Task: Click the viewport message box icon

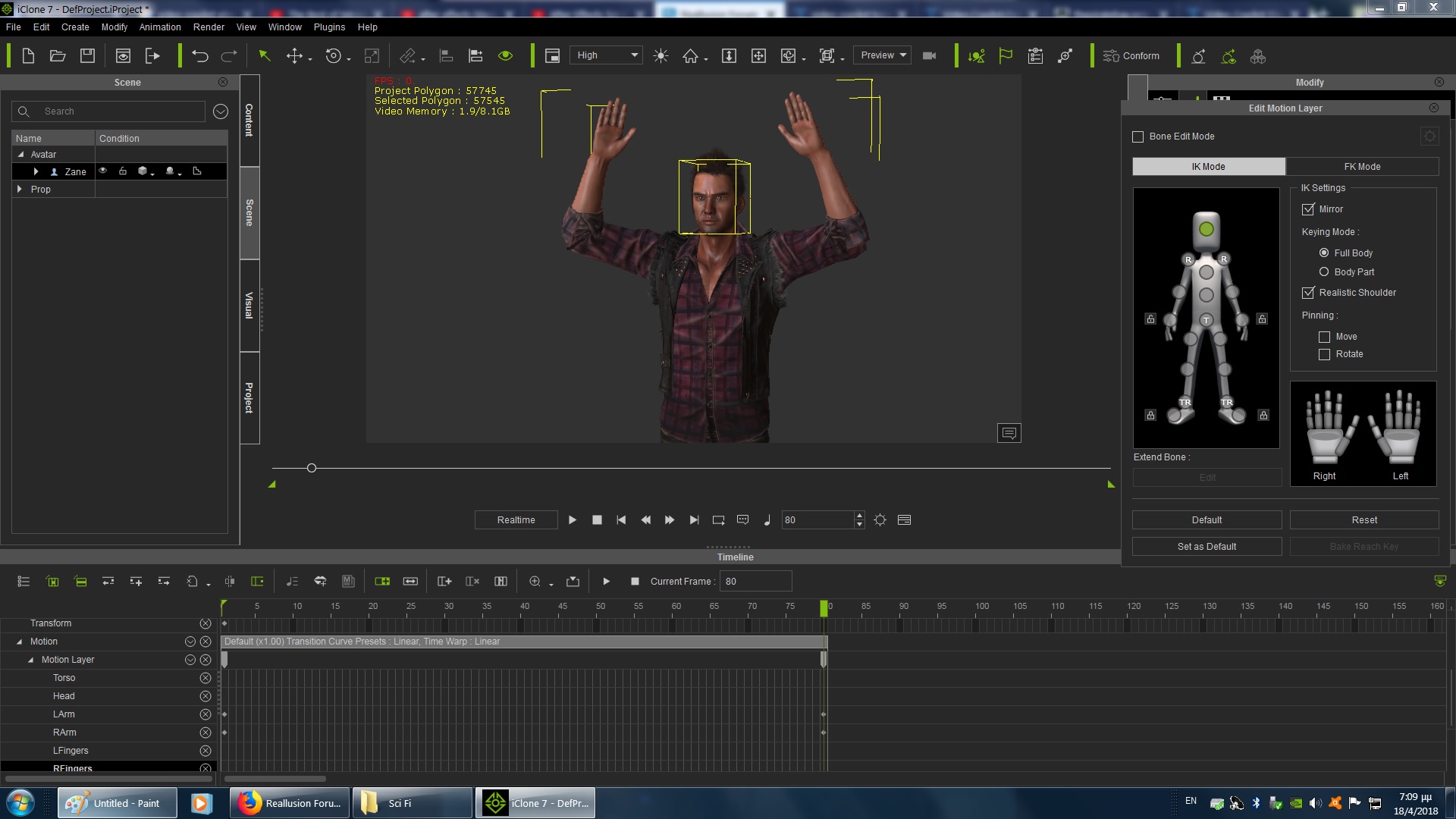Action: [1009, 433]
